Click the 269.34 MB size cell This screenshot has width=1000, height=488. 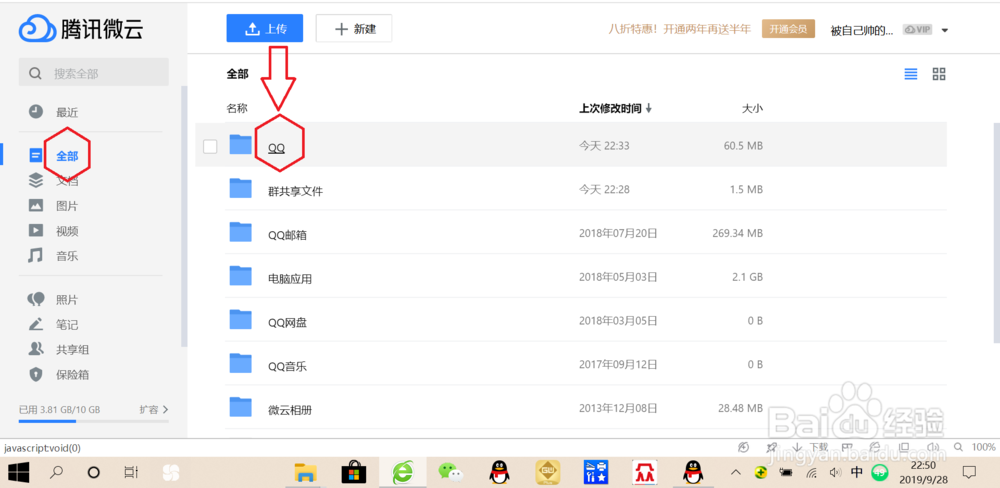[x=737, y=233]
